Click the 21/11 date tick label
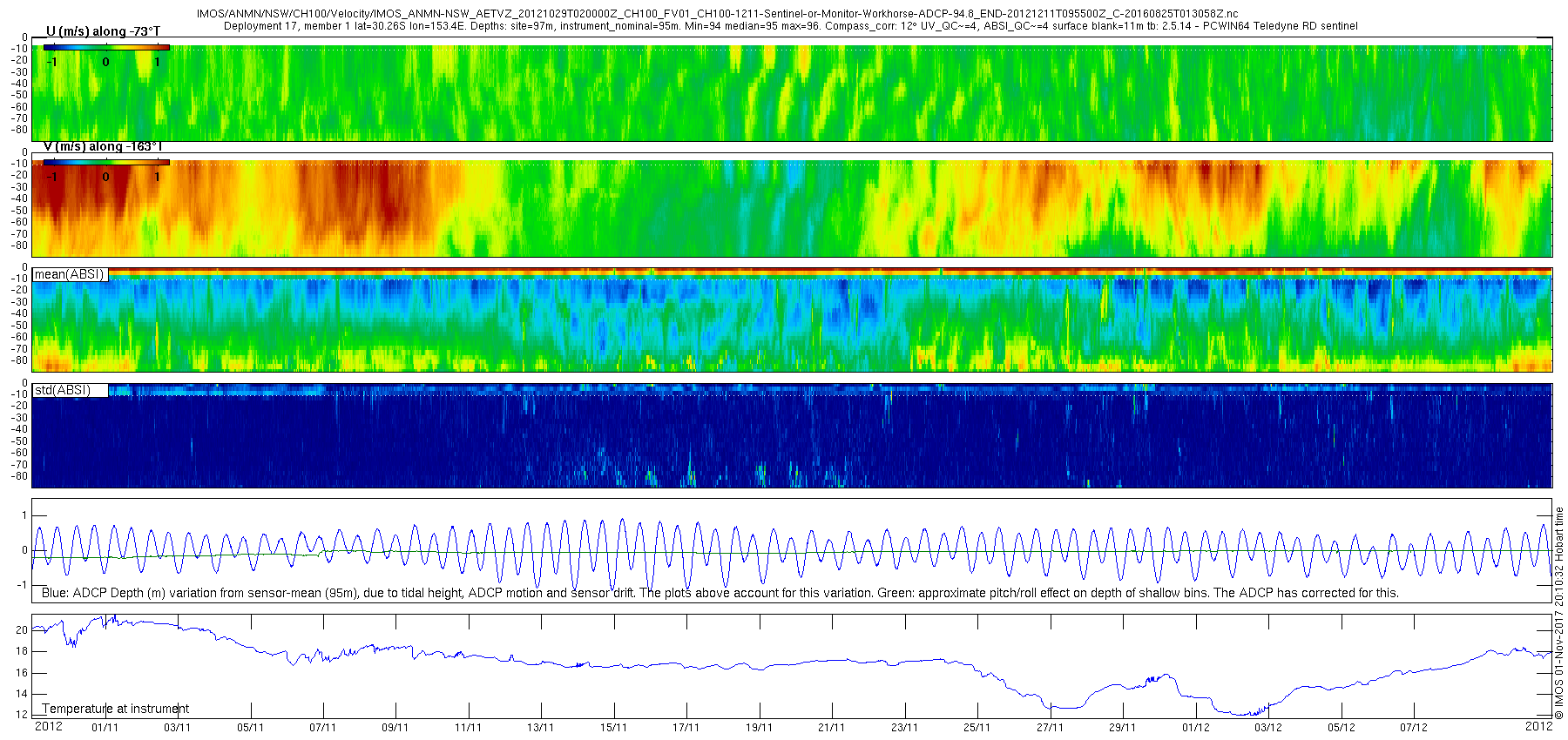 (x=832, y=727)
